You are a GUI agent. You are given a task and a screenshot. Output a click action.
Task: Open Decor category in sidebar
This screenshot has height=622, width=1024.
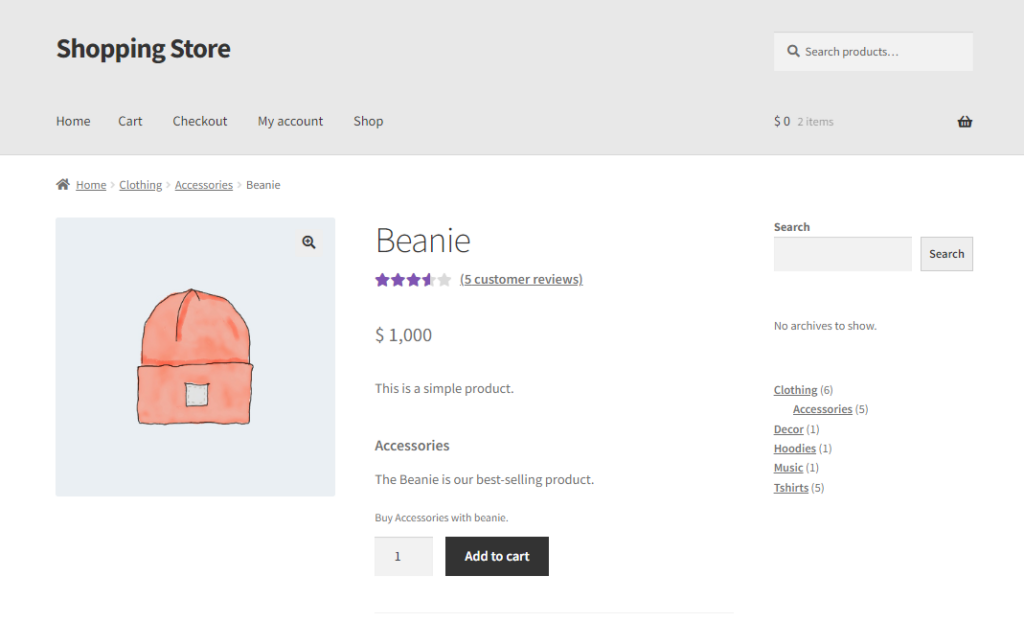788,429
